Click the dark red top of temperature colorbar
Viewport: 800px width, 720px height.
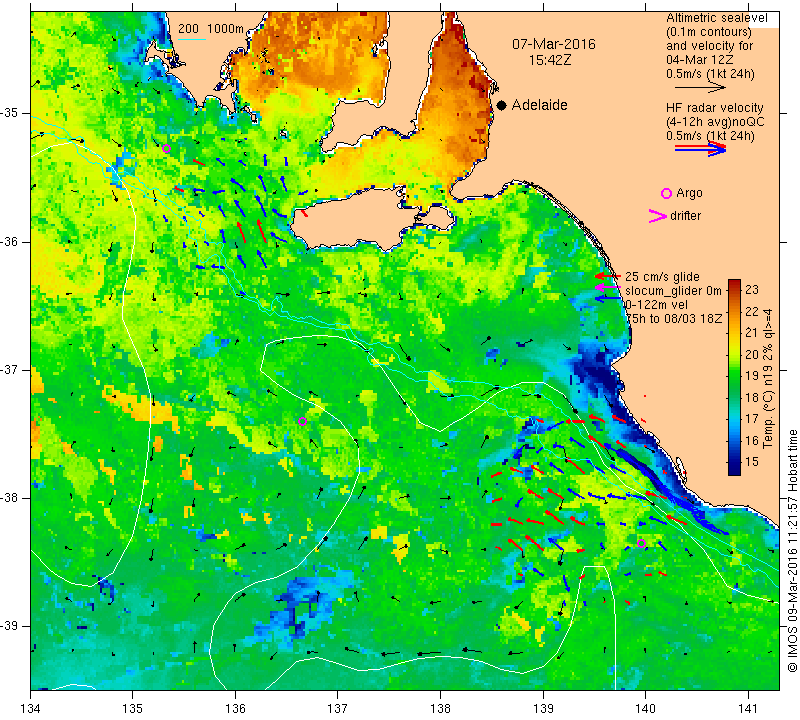[734, 284]
